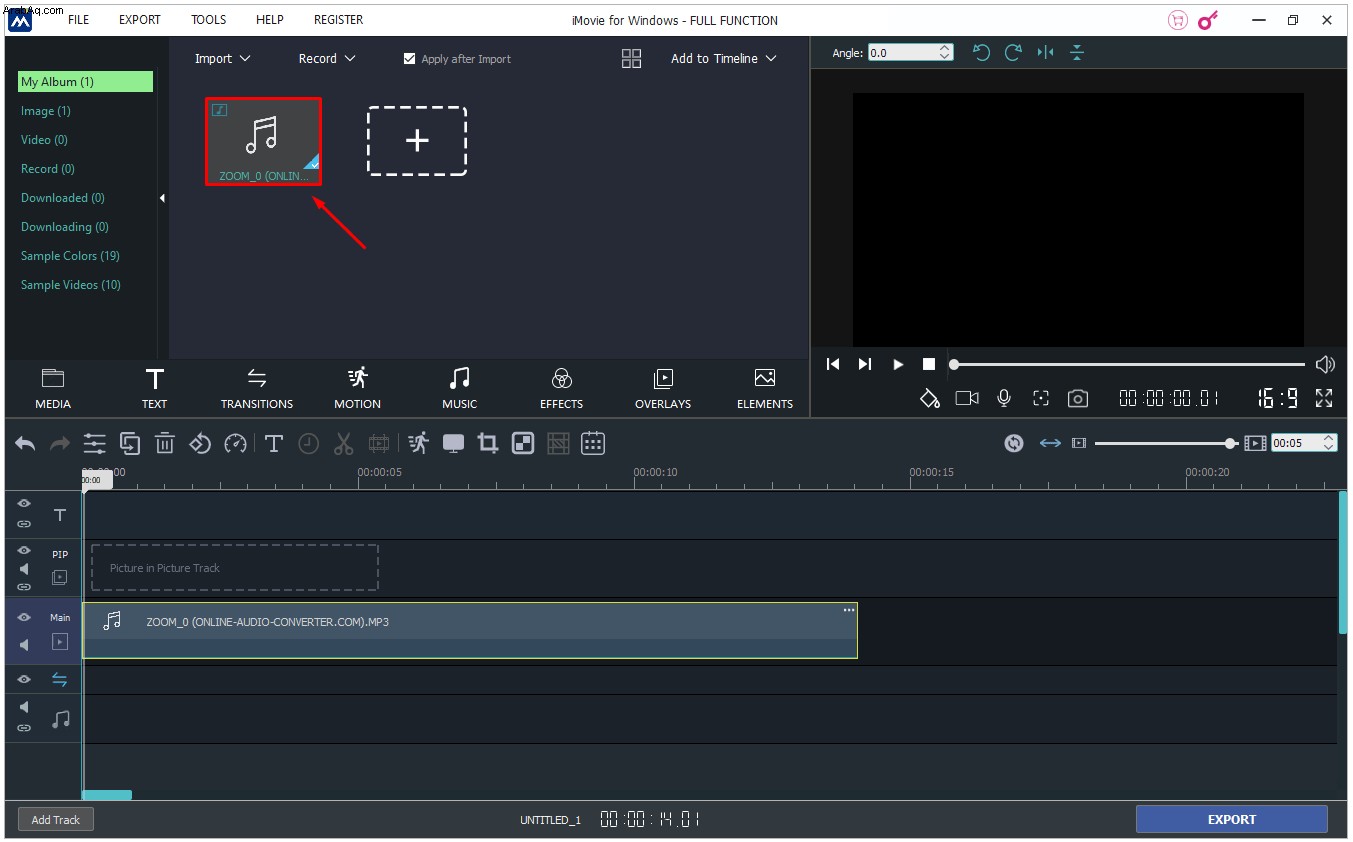Open clip options three-dots on MP3 clip
The width and height of the screenshot is (1353, 842).
pyautogui.click(x=849, y=610)
